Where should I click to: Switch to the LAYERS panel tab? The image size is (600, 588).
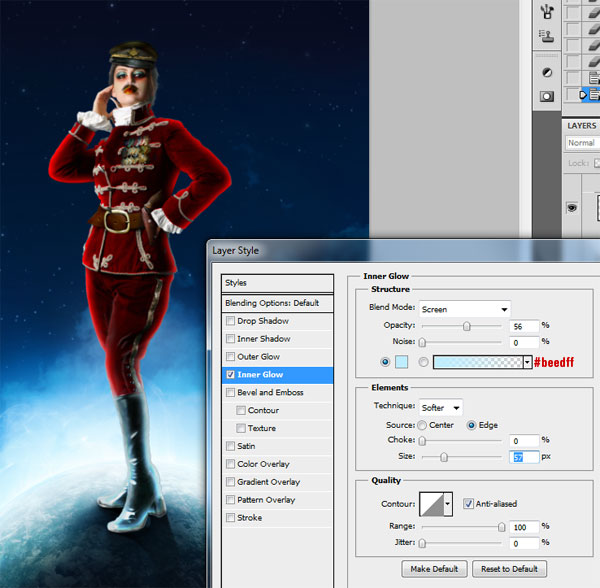pos(582,125)
